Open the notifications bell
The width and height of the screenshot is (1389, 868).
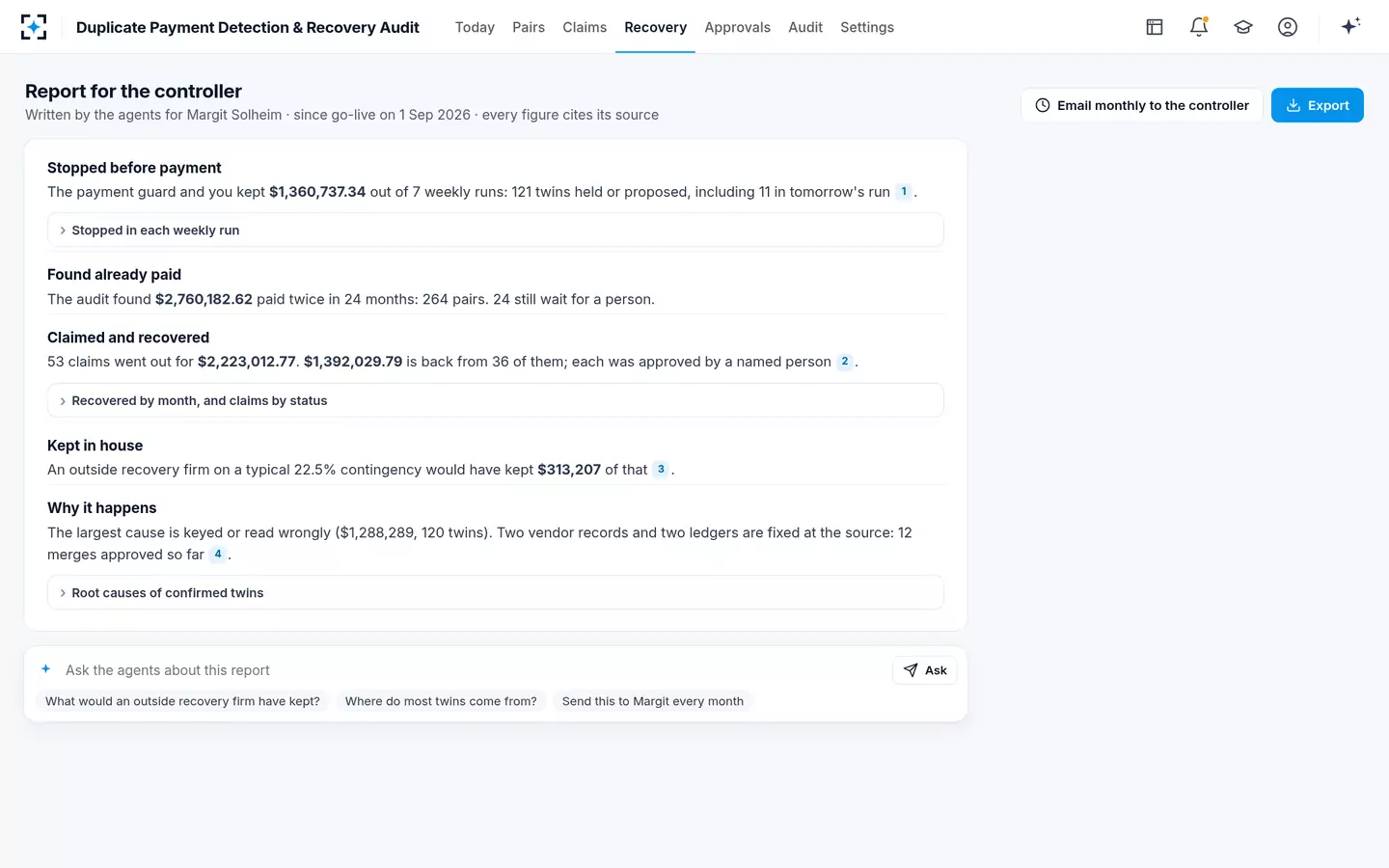point(1199,27)
